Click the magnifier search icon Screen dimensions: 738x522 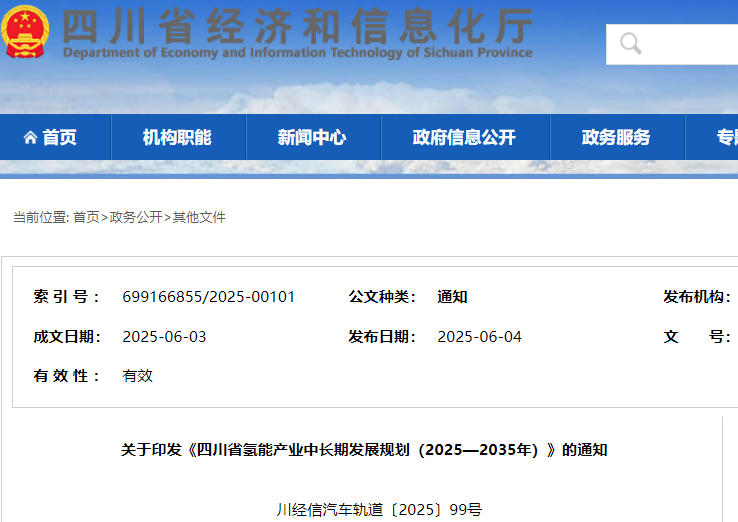click(x=631, y=43)
